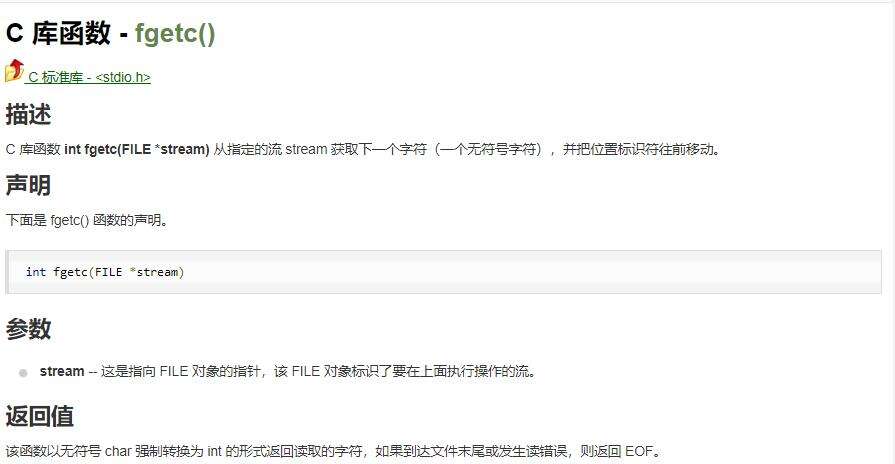Click *stream inside the code block
This screenshot has height=464, width=895.
[154, 272]
